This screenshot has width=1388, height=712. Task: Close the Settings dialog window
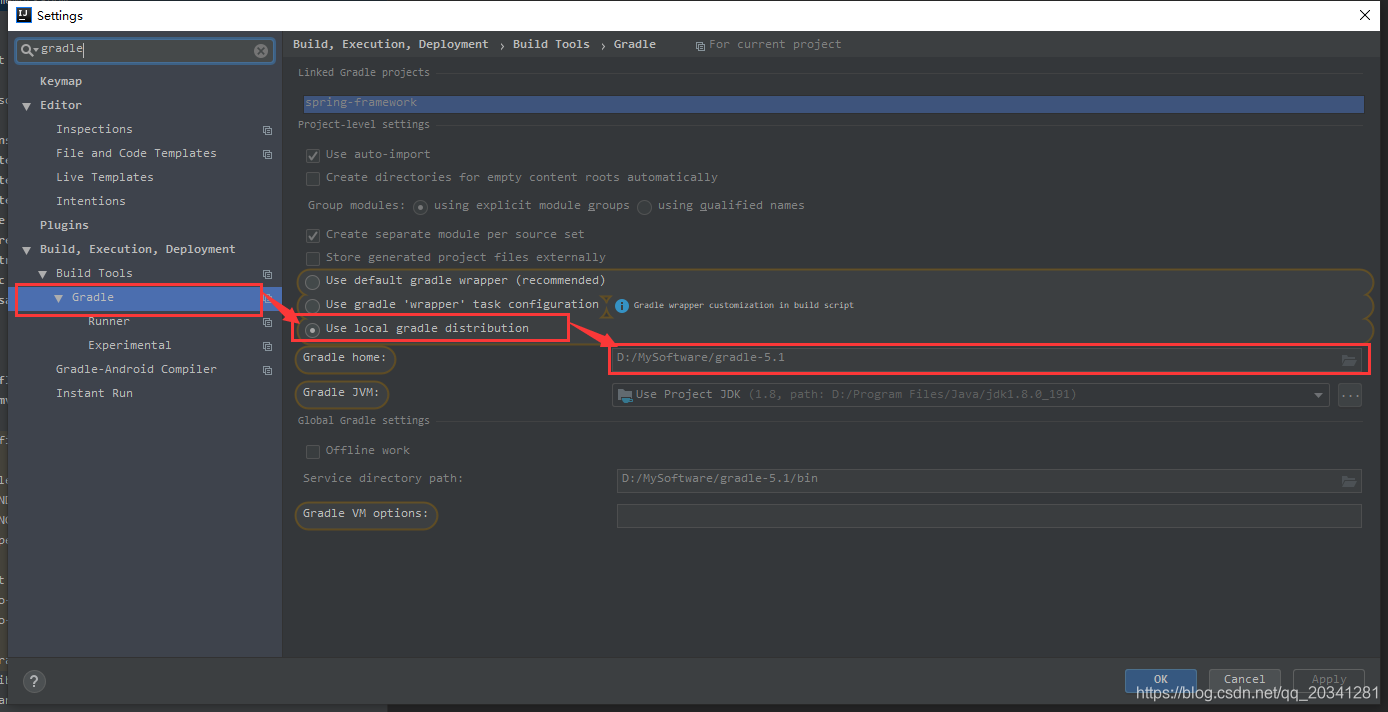pyautogui.click(x=1364, y=15)
